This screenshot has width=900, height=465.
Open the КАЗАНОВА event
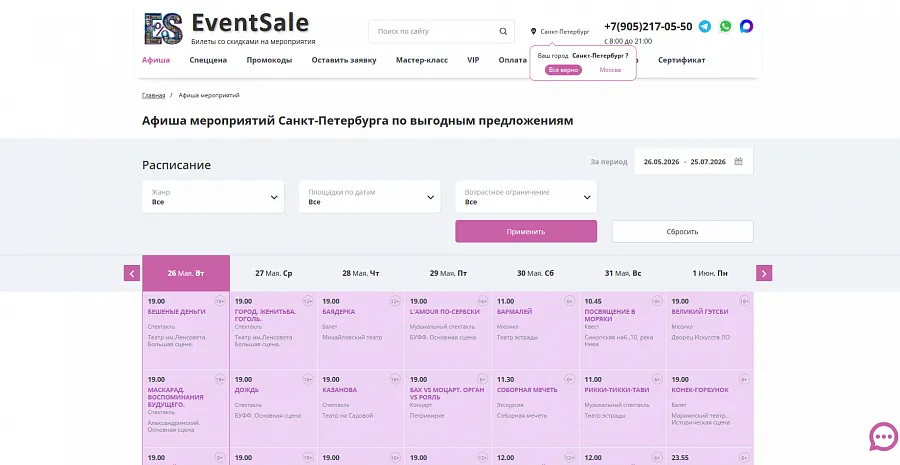[x=339, y=390]
